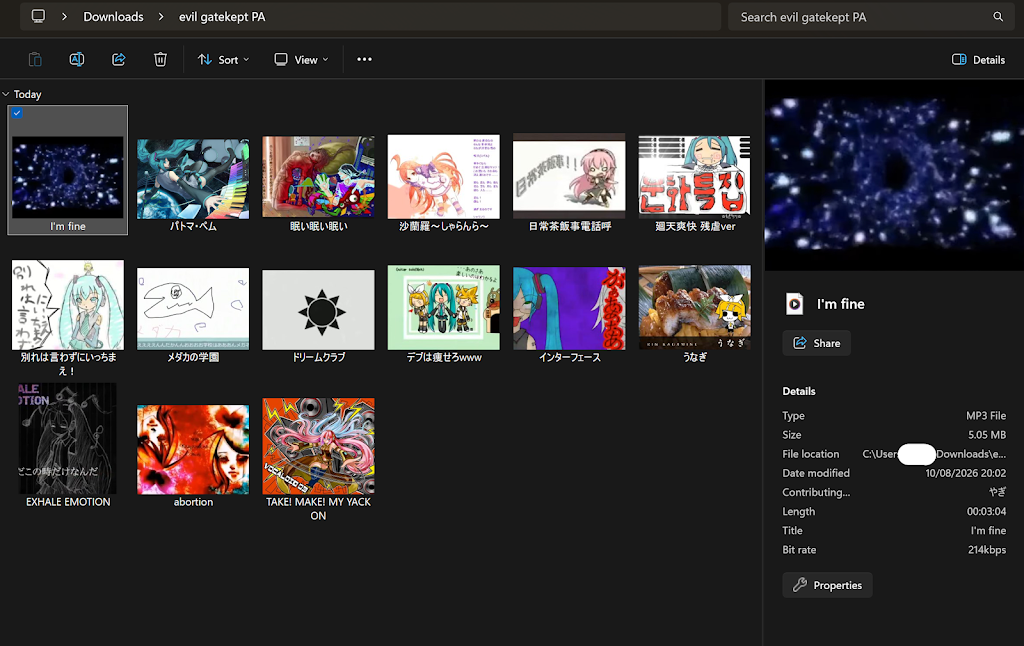Click the Paste clipboard icon in toolbar
Image resolution: width=1024 pixels, height=646 pixels.
tap(35, 59)
